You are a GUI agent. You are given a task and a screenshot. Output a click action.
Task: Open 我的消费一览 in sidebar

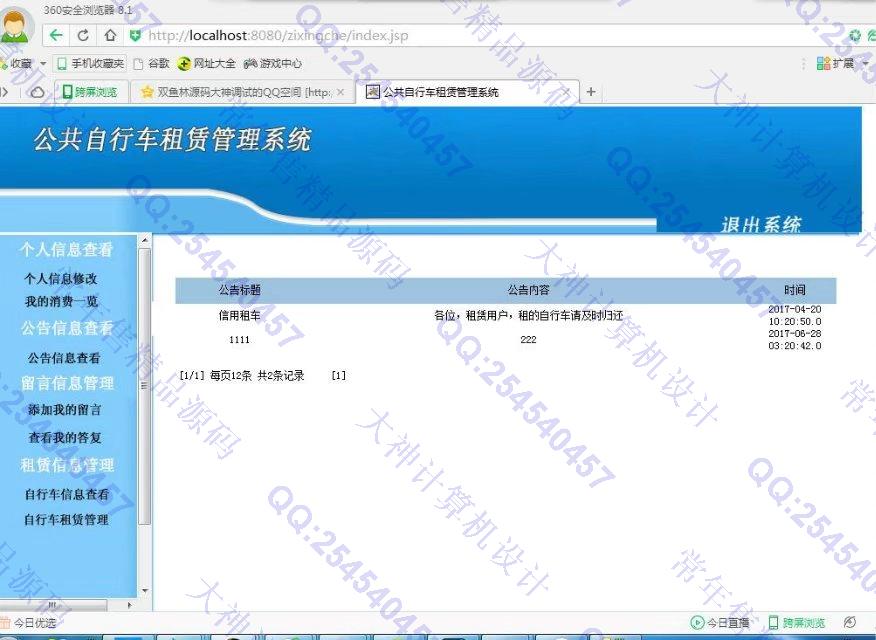click(61, 301)
